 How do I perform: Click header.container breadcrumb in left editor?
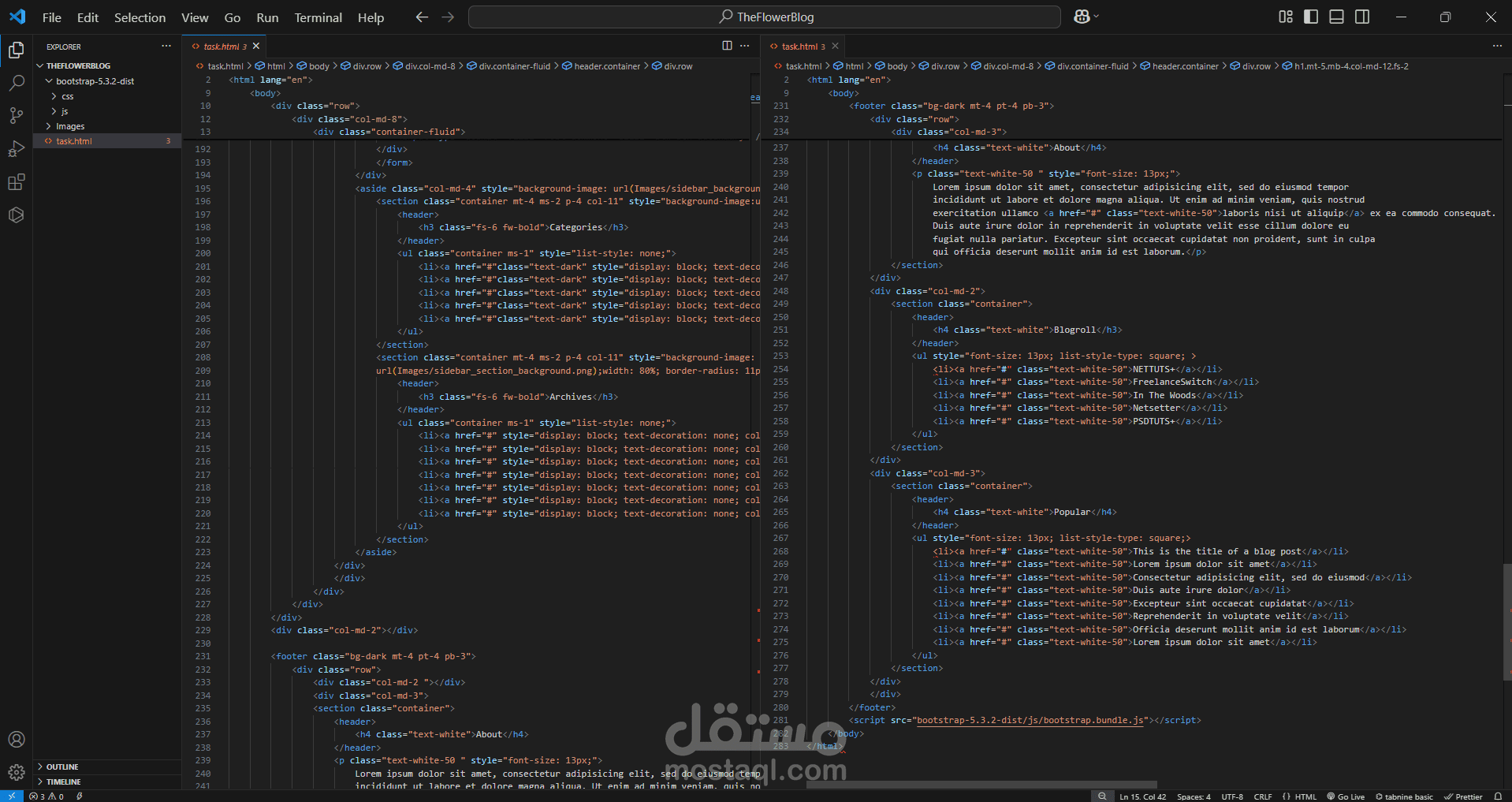[601, 66]
